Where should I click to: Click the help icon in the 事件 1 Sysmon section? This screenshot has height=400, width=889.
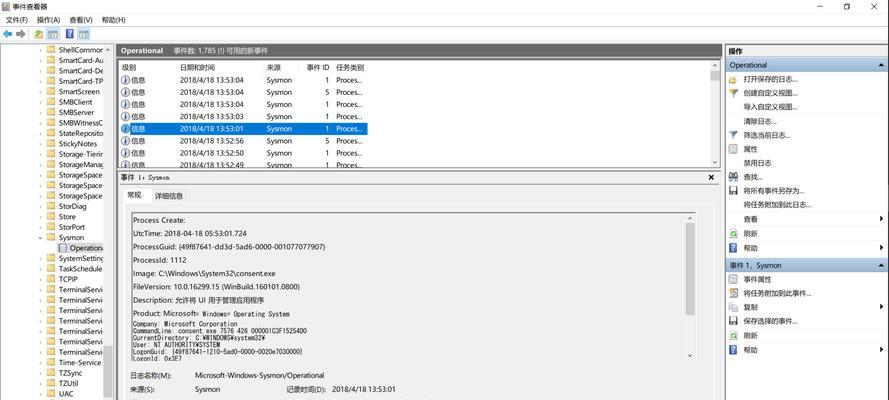[733, 350]
